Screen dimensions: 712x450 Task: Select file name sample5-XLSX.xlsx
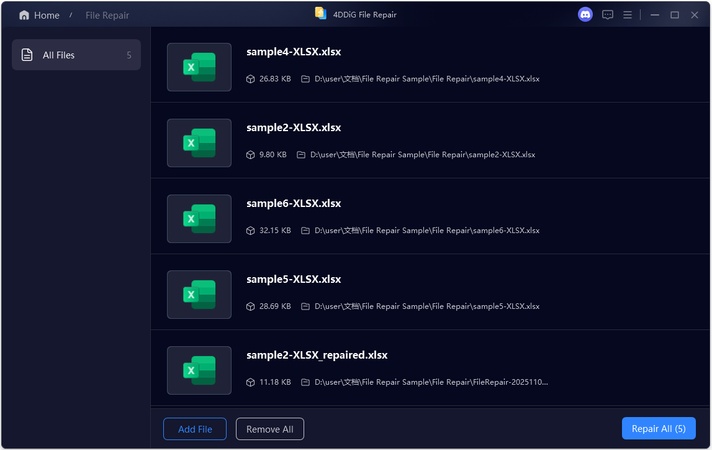[x=294, y=279]
